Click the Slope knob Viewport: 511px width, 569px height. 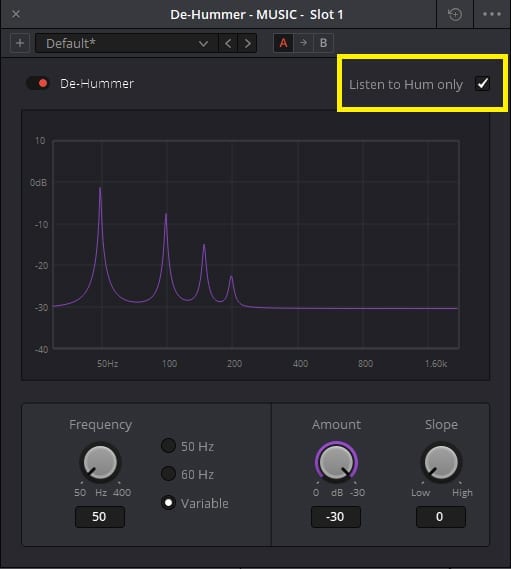click(x=441, y=462)
